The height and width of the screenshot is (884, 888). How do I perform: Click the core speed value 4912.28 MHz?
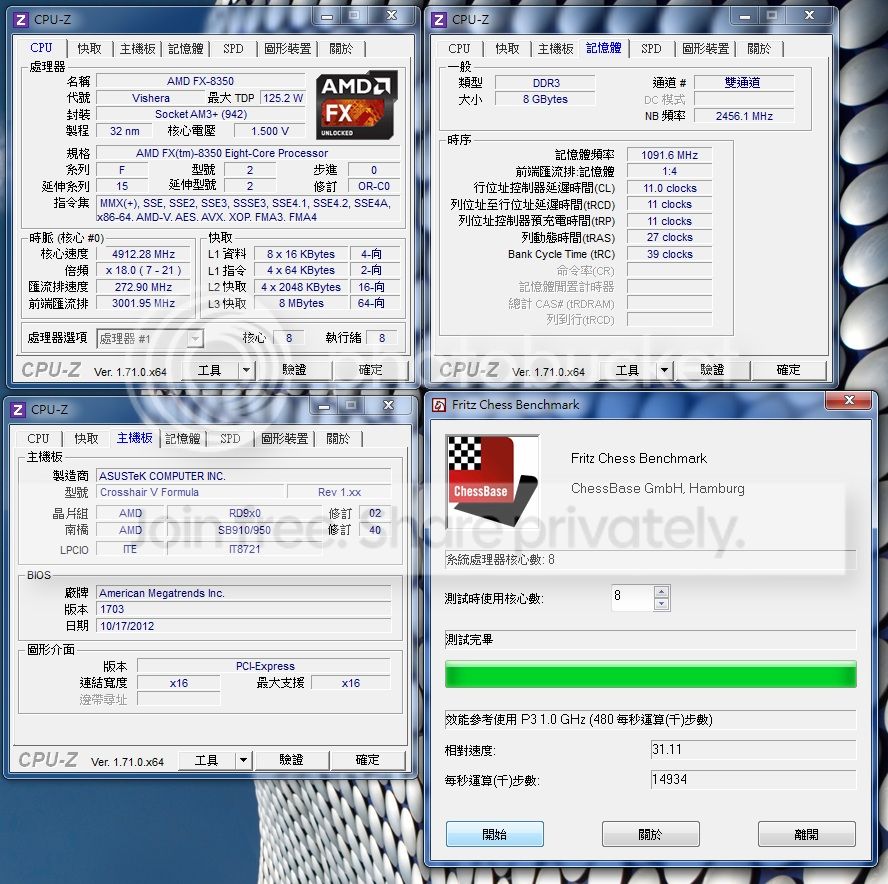pos(144,254)
